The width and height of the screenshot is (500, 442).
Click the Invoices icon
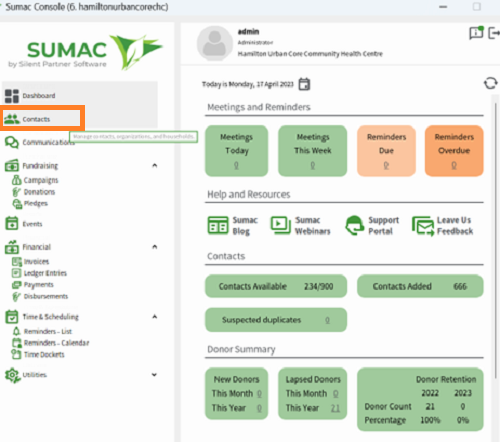(17, 262)
